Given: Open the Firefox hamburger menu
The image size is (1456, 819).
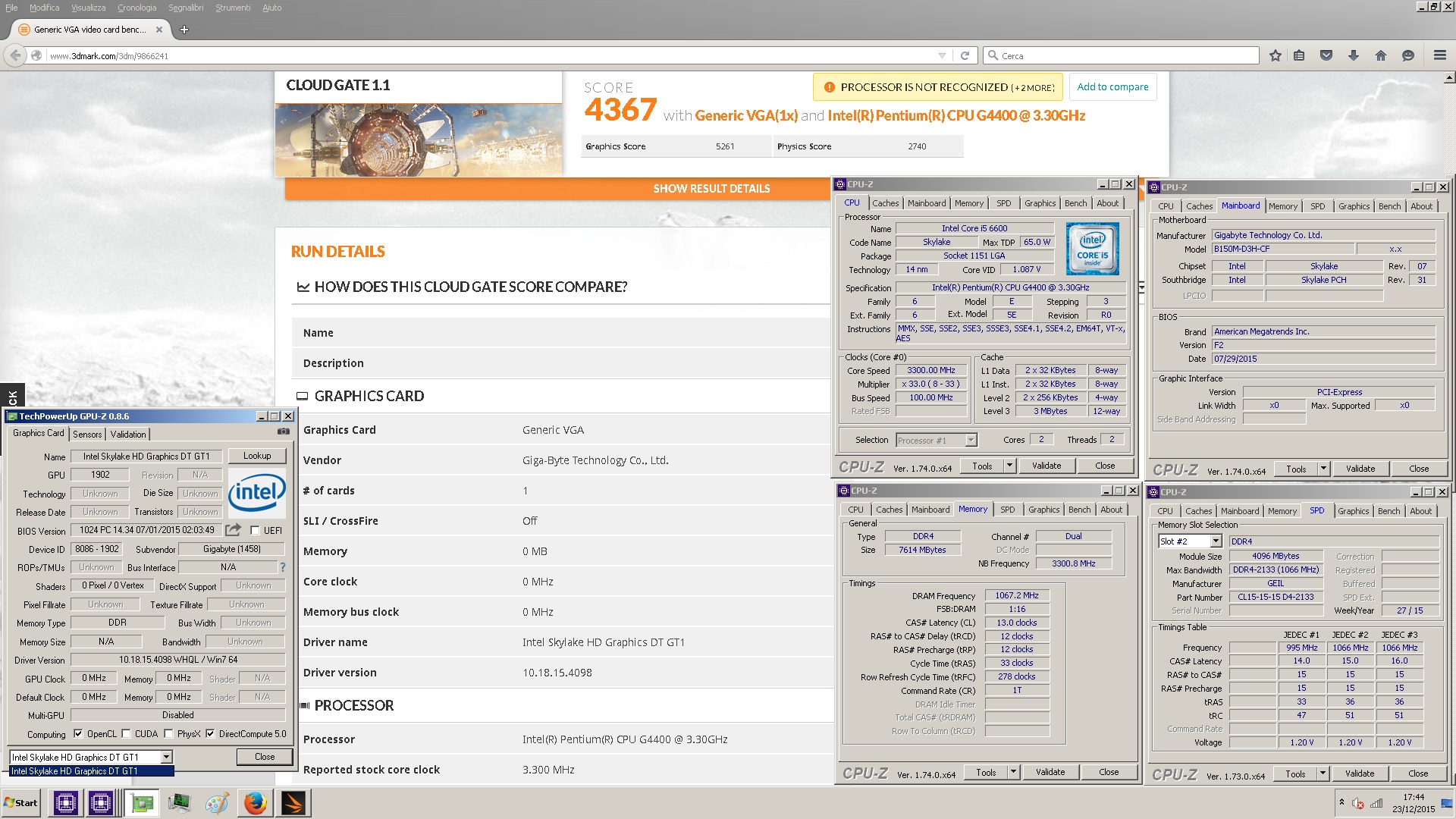Looking at the screenshot, I should click(x=1439, y=55).
